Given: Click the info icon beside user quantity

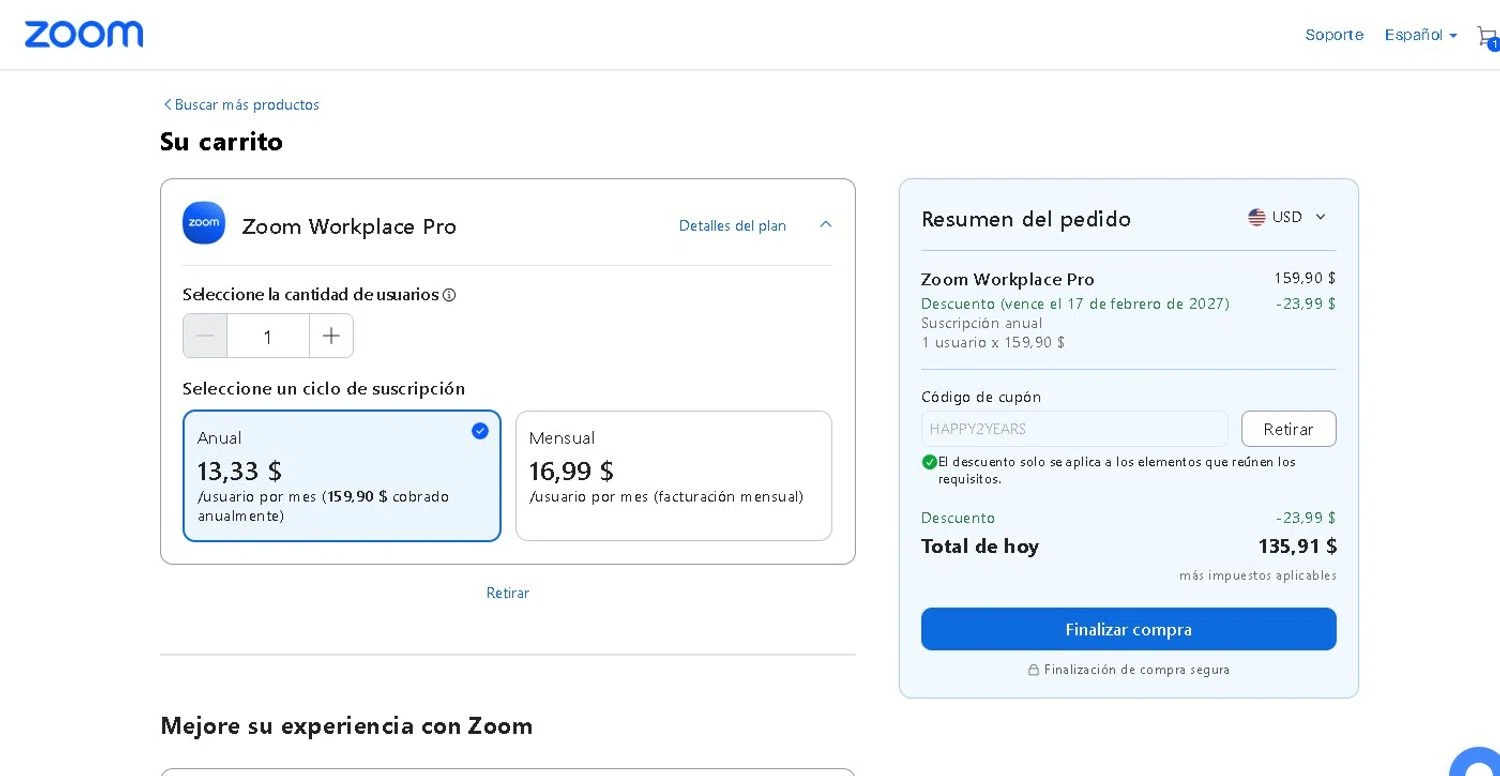Looking at the screenshot, I should 449,295.
